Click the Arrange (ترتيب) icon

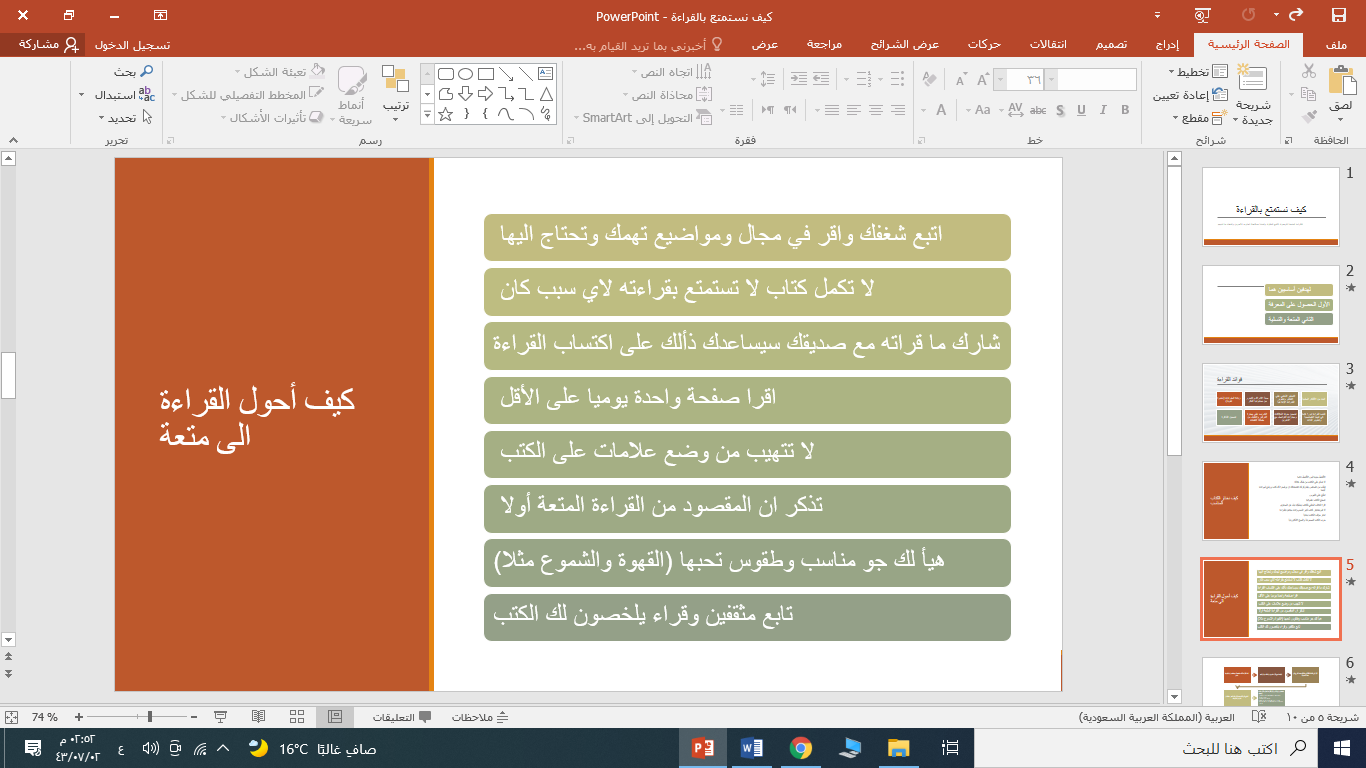click(x=395, y=82)
